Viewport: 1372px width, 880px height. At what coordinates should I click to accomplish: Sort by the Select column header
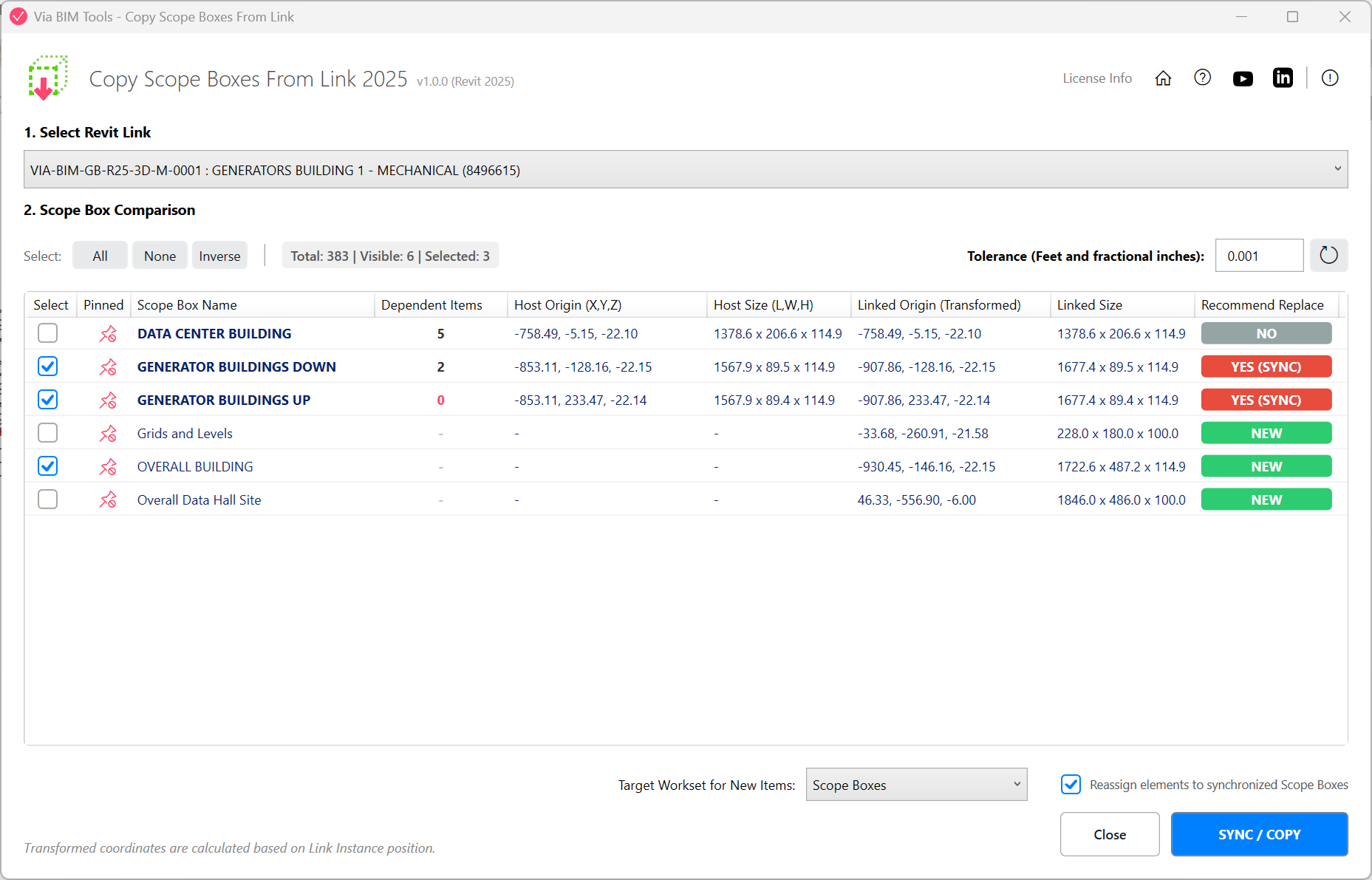[x=51, y=305]
